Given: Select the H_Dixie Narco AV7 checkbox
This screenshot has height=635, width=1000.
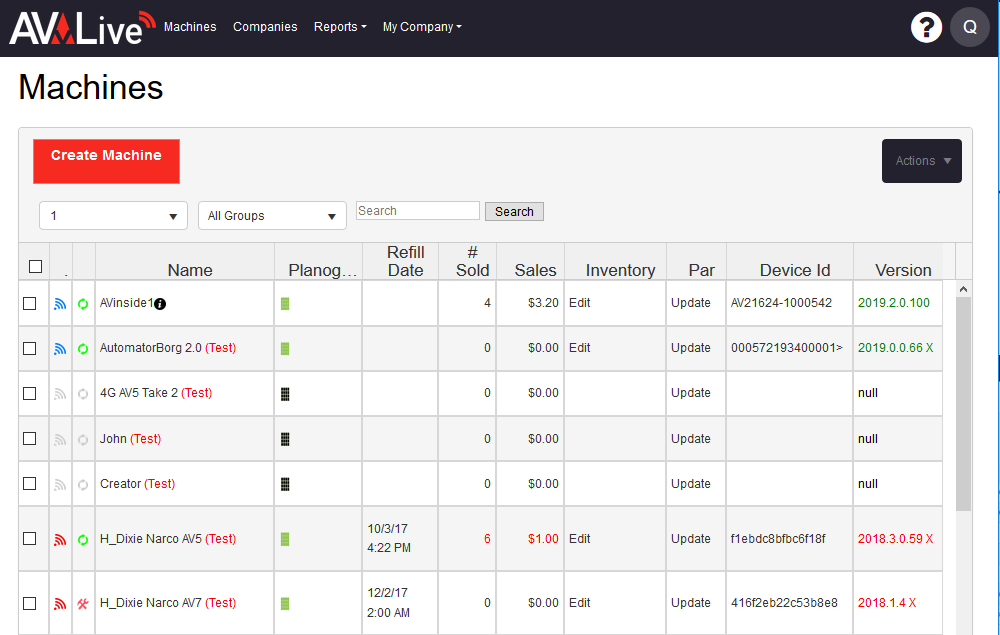Looking at the screenshot, I should [29, 603].
